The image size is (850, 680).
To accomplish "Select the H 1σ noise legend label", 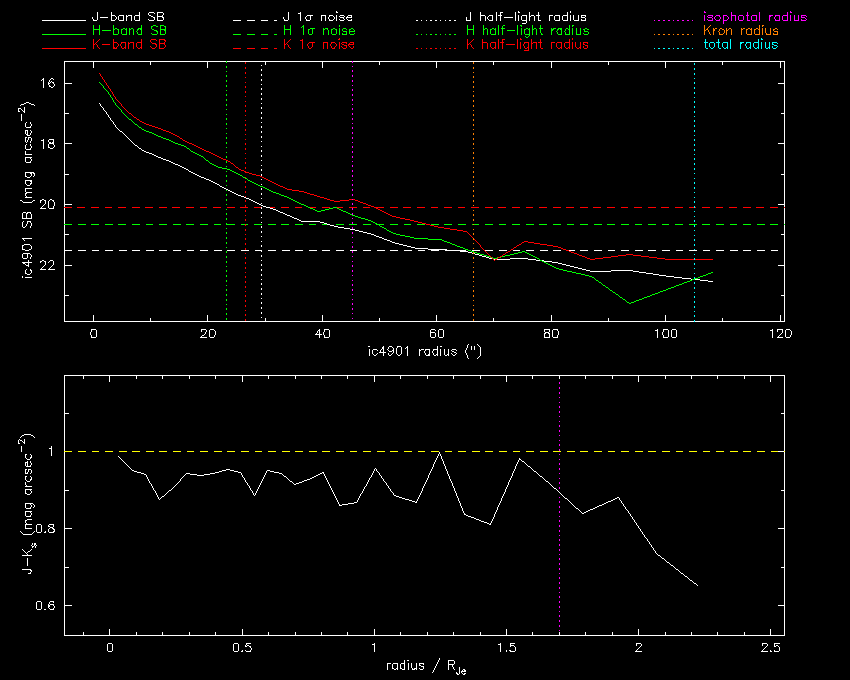I will [319, 32].
